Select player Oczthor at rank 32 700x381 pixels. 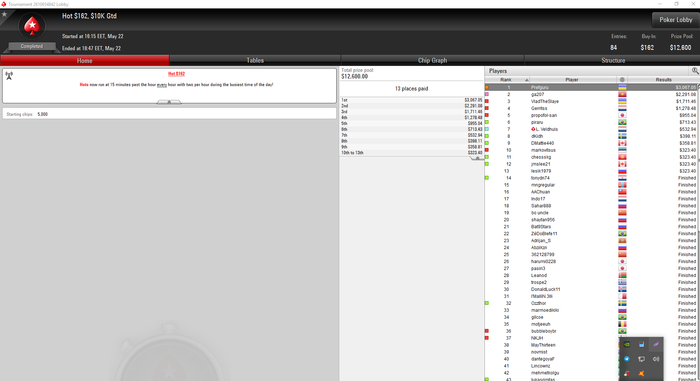[592, 303]
